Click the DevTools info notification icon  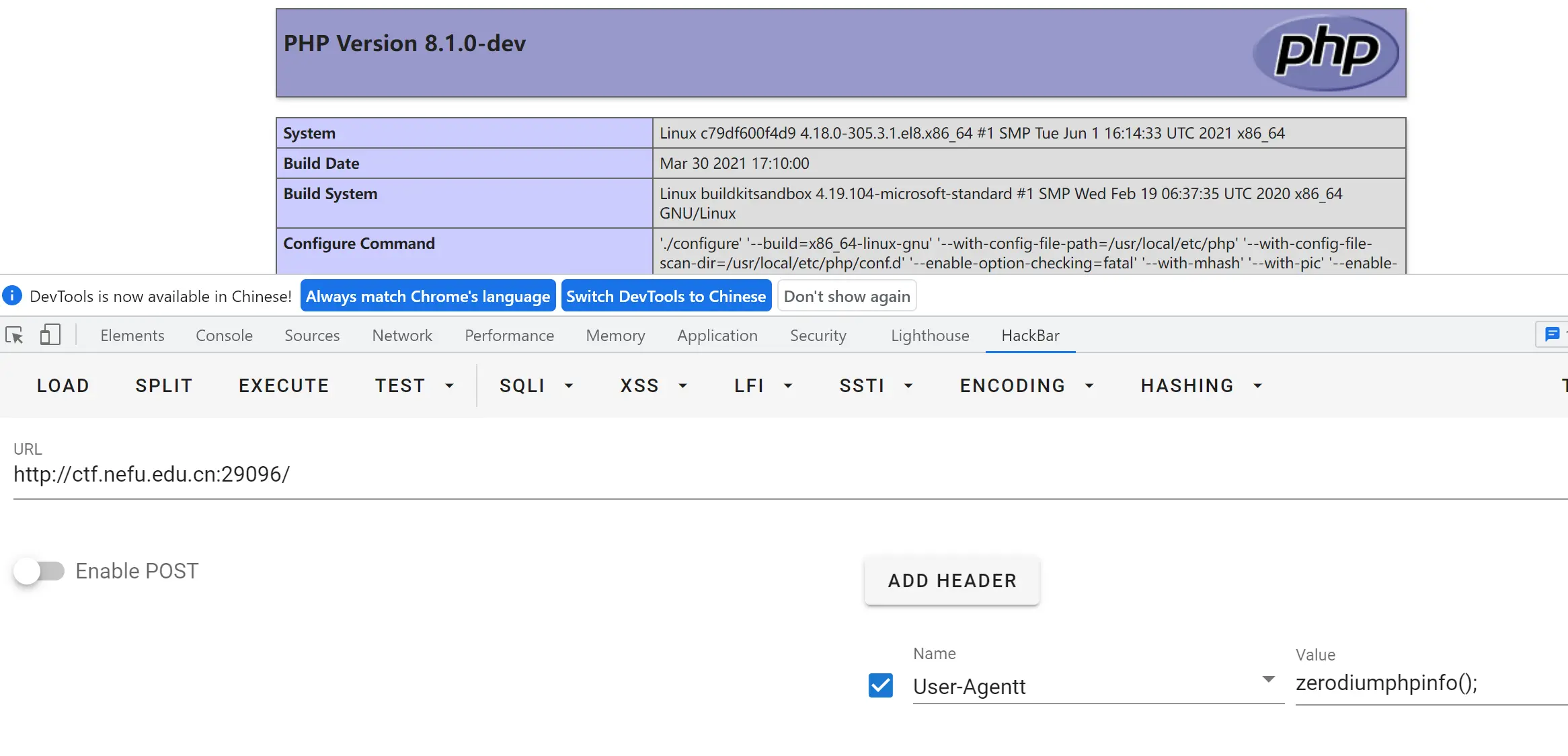[x=12, y=296]
